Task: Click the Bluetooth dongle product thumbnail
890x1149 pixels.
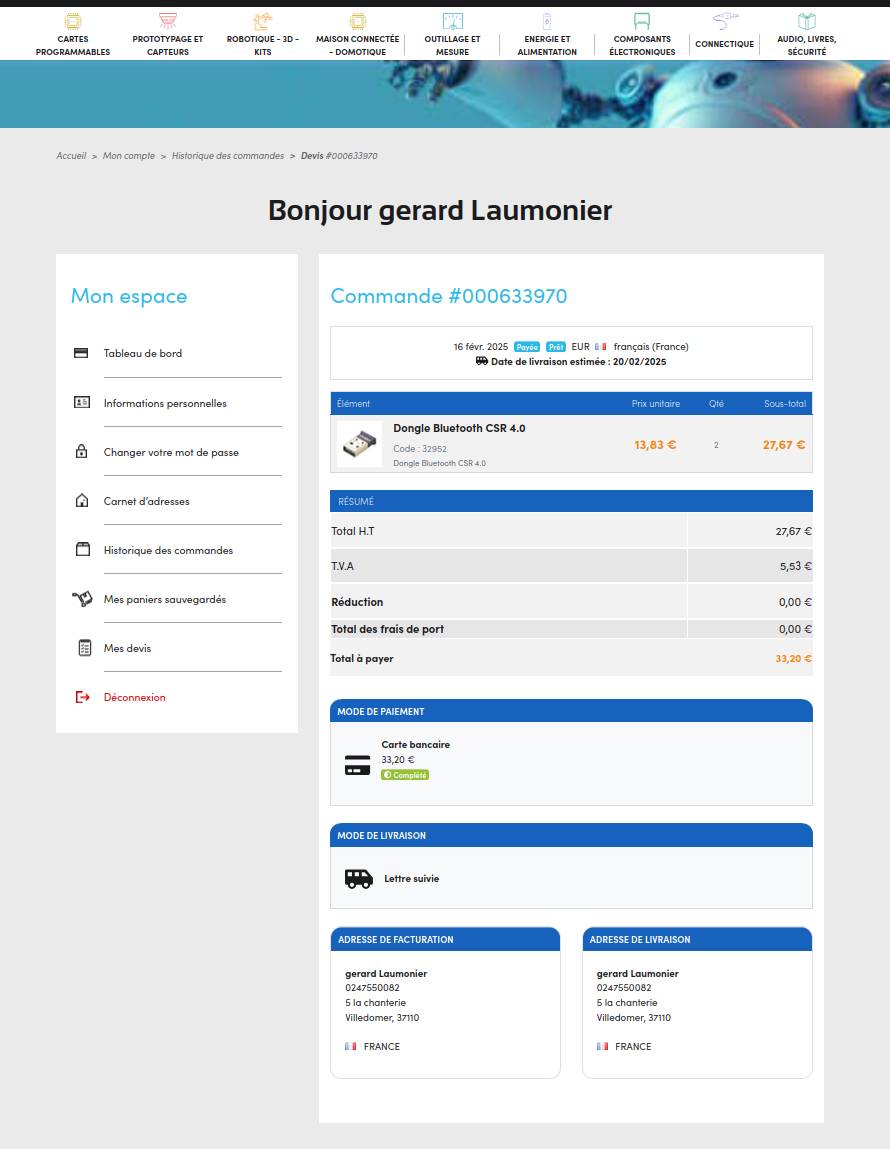Action: [359, 444]
